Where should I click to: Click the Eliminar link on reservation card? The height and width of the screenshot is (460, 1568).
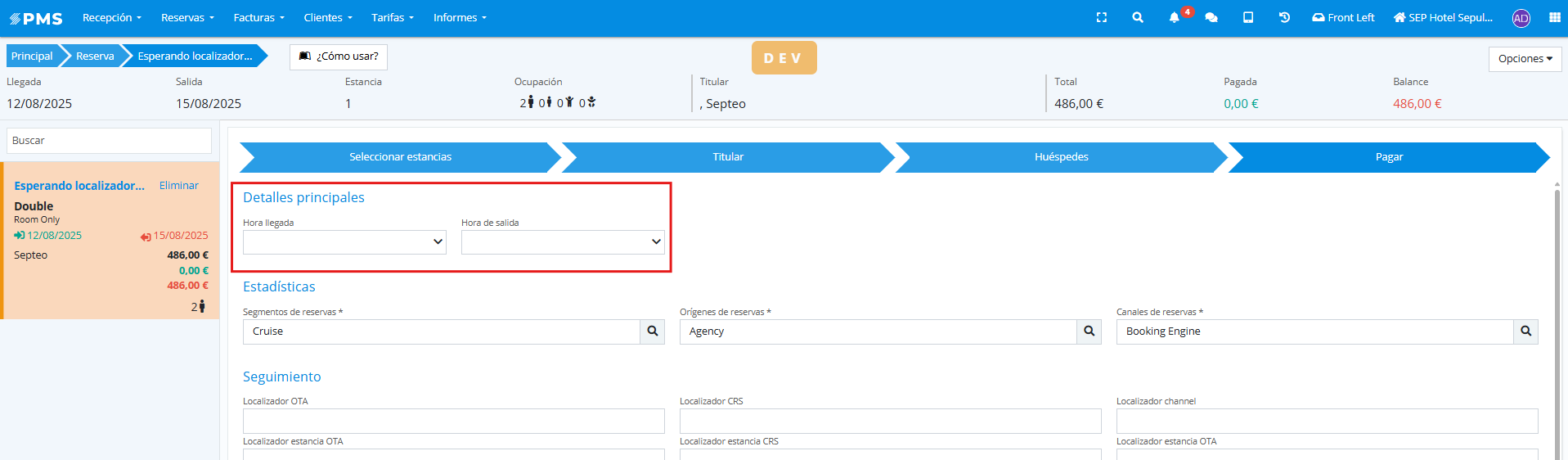pos(178,186)
